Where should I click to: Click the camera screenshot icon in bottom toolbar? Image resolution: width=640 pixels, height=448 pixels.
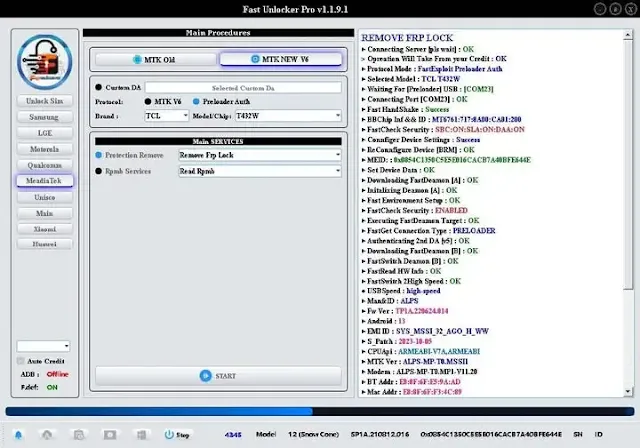point(110,435)
